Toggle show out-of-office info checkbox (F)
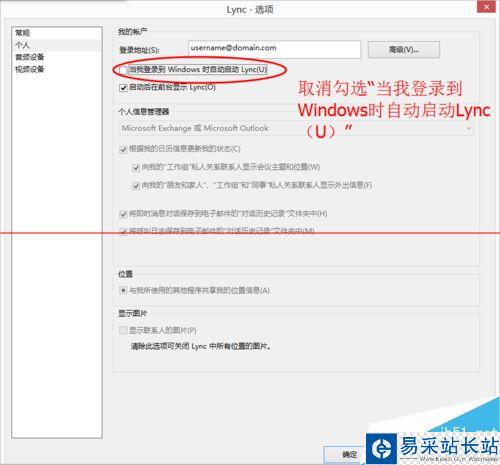The width and height of the screenshot is (500, 465). pos(136,185)
